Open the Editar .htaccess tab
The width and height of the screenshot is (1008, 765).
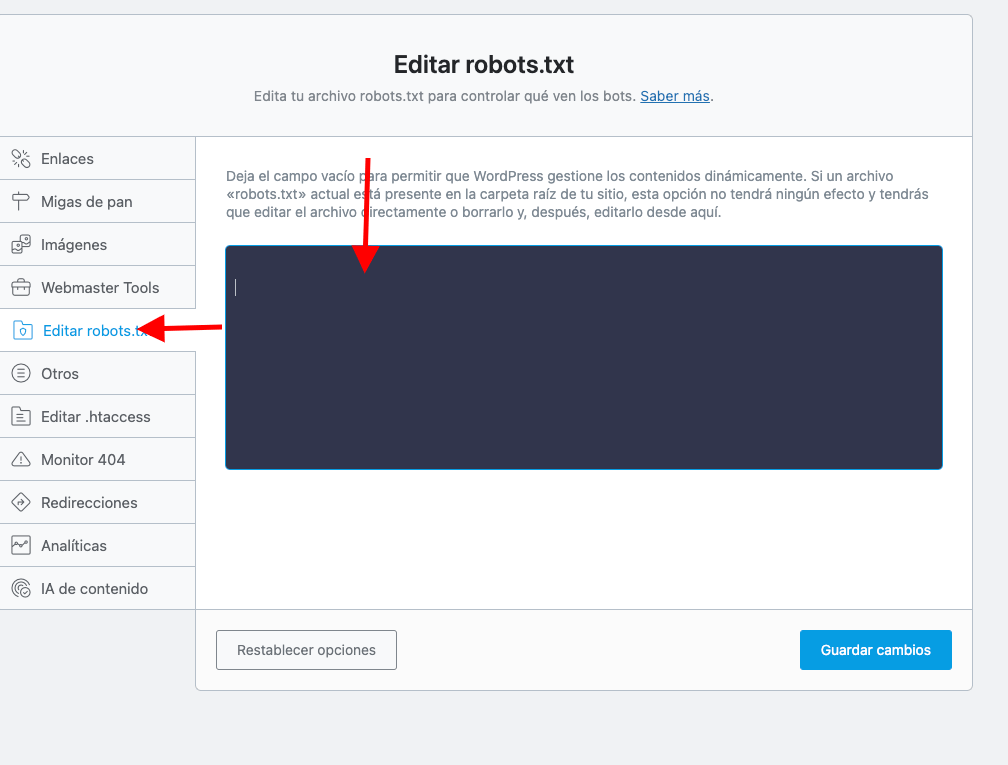(97, 417)
